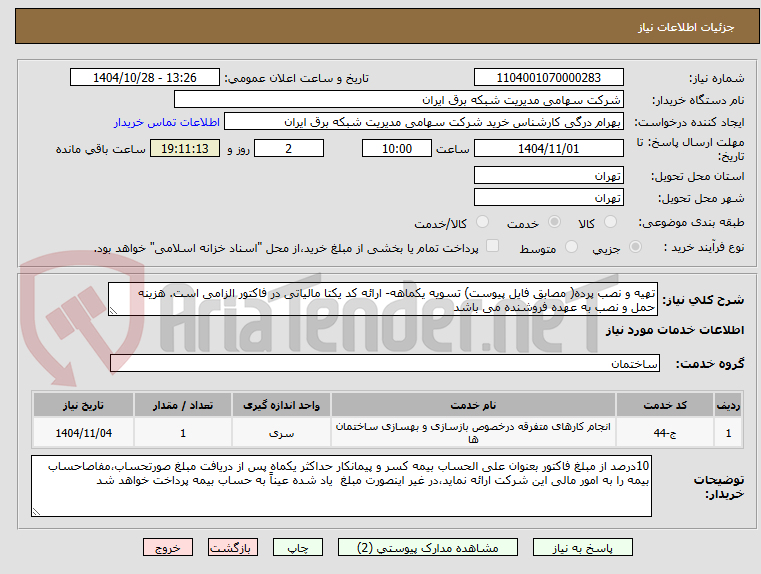Click the 'خروج' exit button
The height and width of the screenshot is (574, 761).
(167, 547)
